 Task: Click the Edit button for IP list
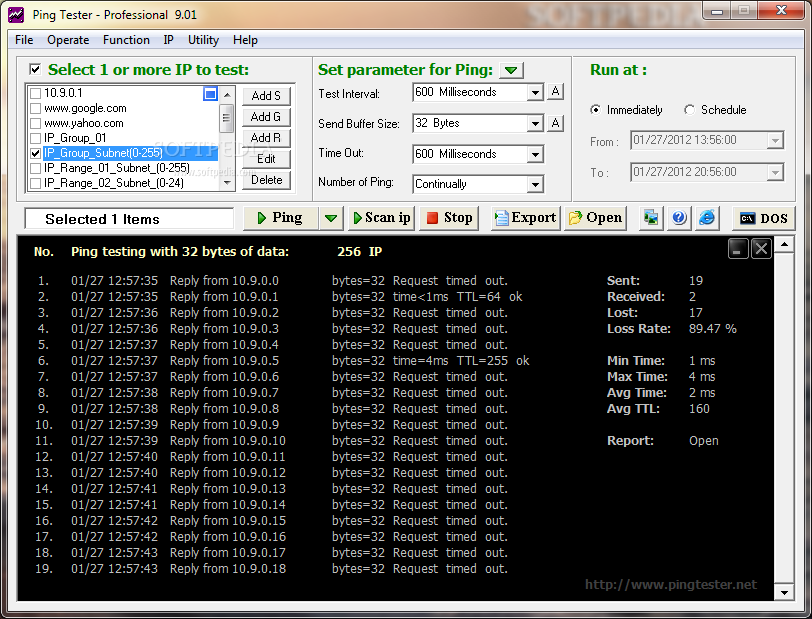tap(266, 159)
